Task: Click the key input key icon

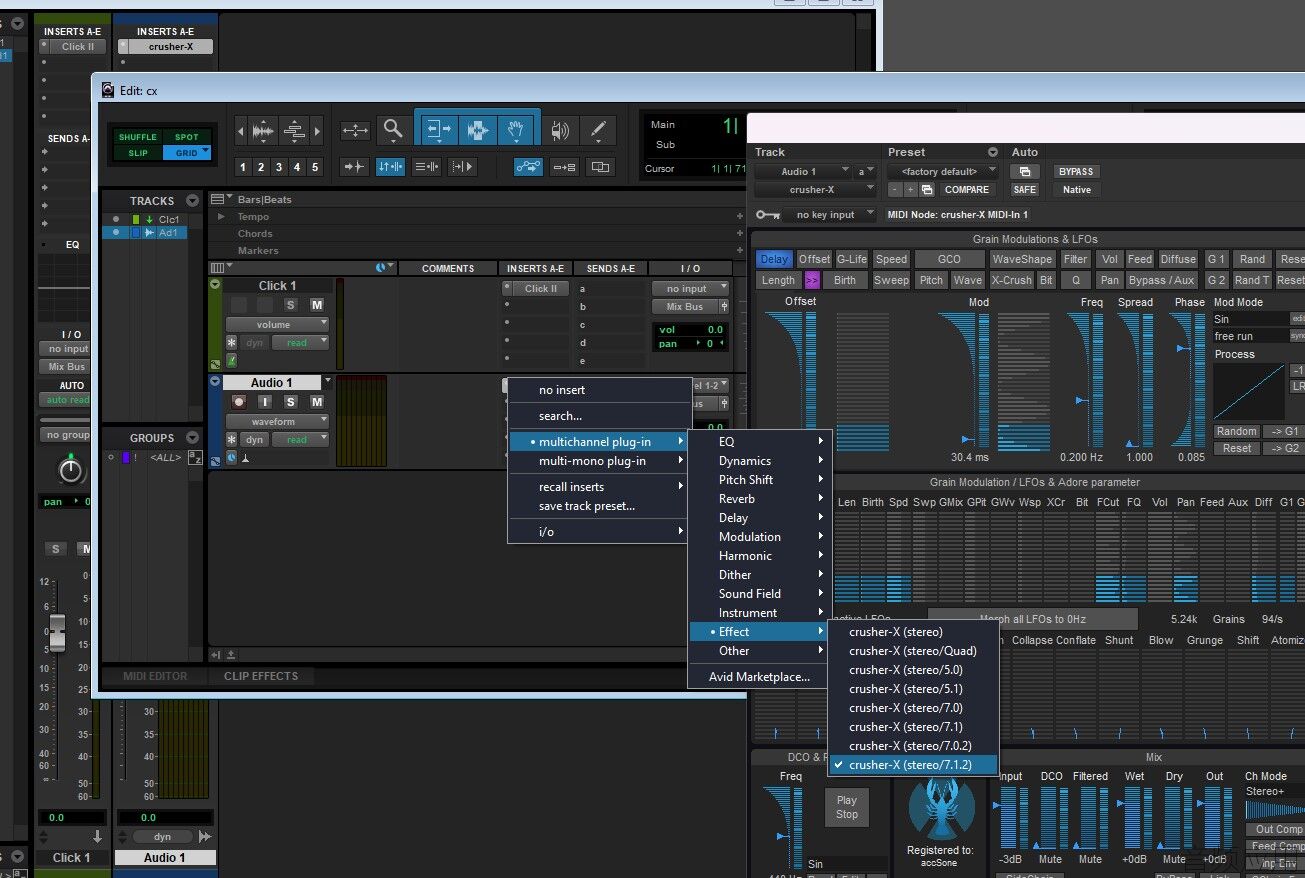Action: click(x=767, y=214)
